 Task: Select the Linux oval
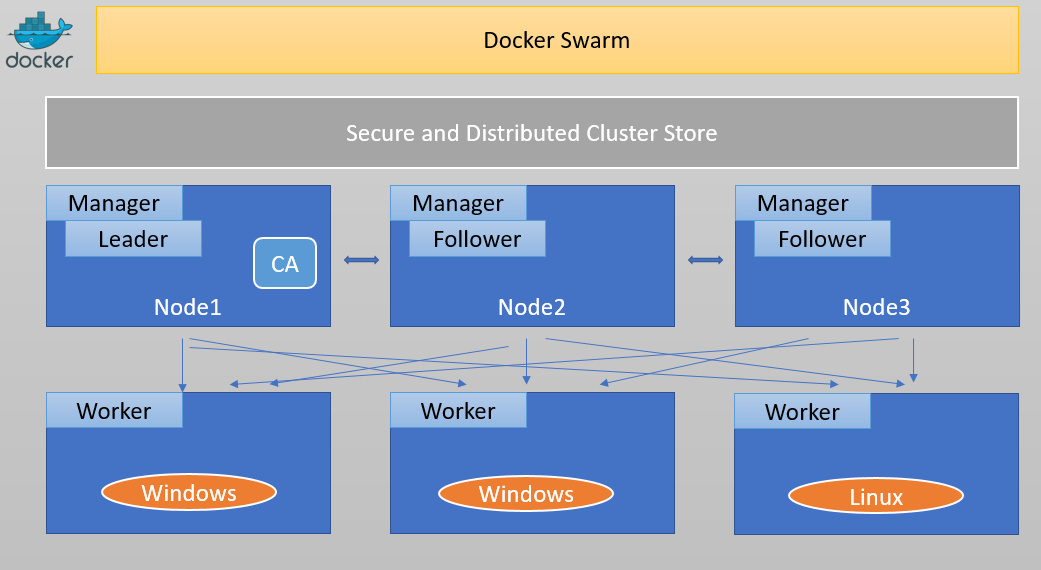point(876,496)
